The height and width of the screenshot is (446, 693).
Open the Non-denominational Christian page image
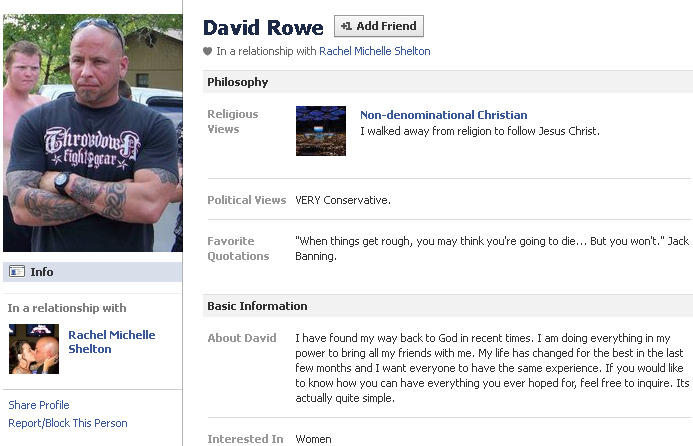click(321, 131)
